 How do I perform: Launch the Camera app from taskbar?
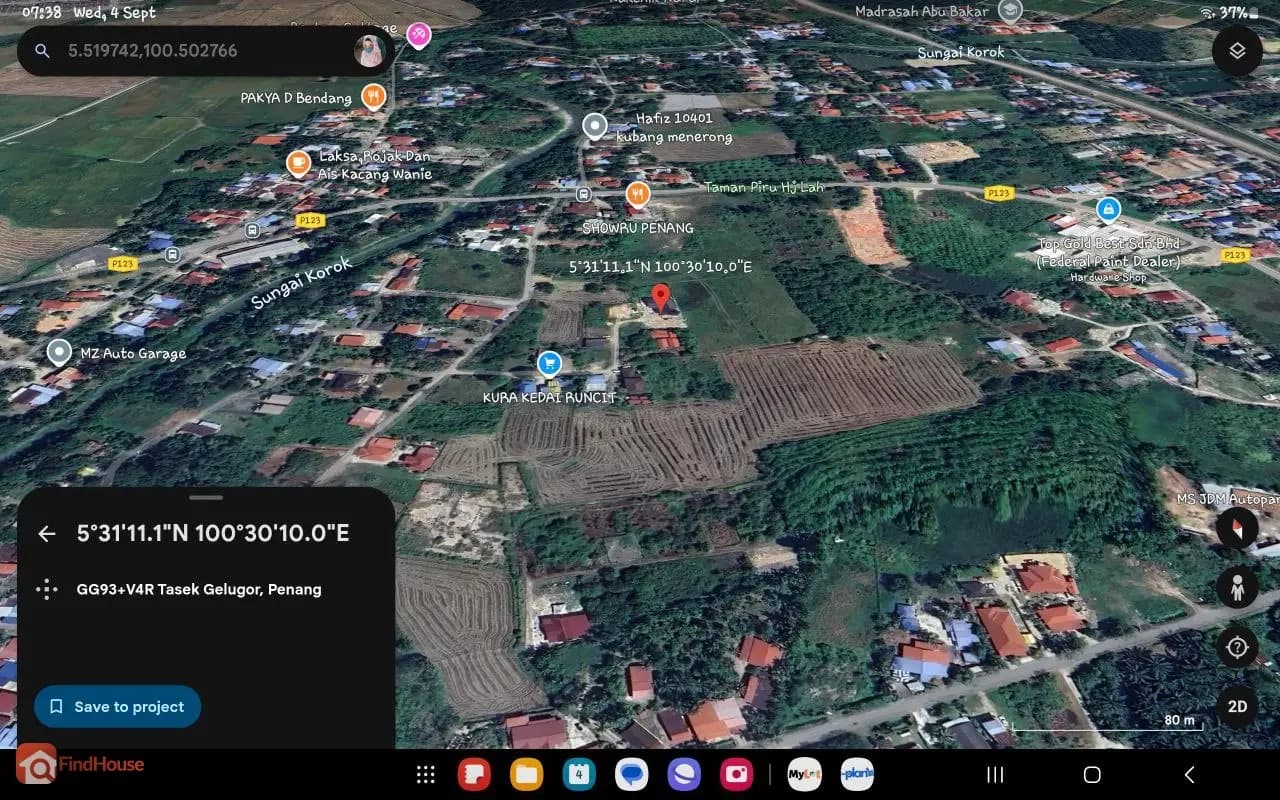coord(737,774)
